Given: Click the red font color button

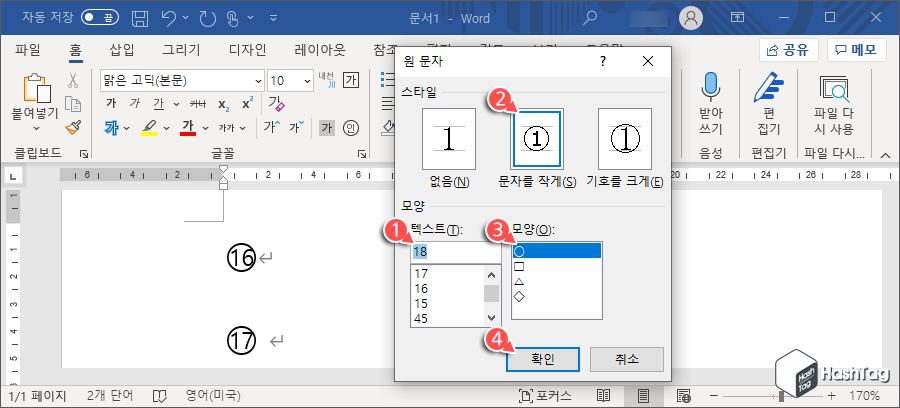Looking at the screenshot, I should [x=188, y=128].
